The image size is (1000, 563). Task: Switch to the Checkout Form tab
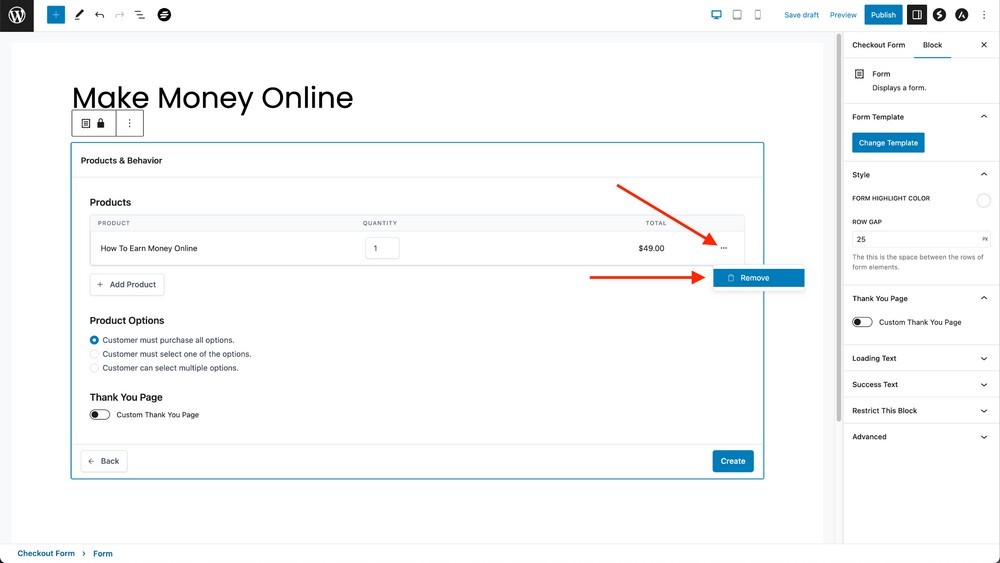878,45
